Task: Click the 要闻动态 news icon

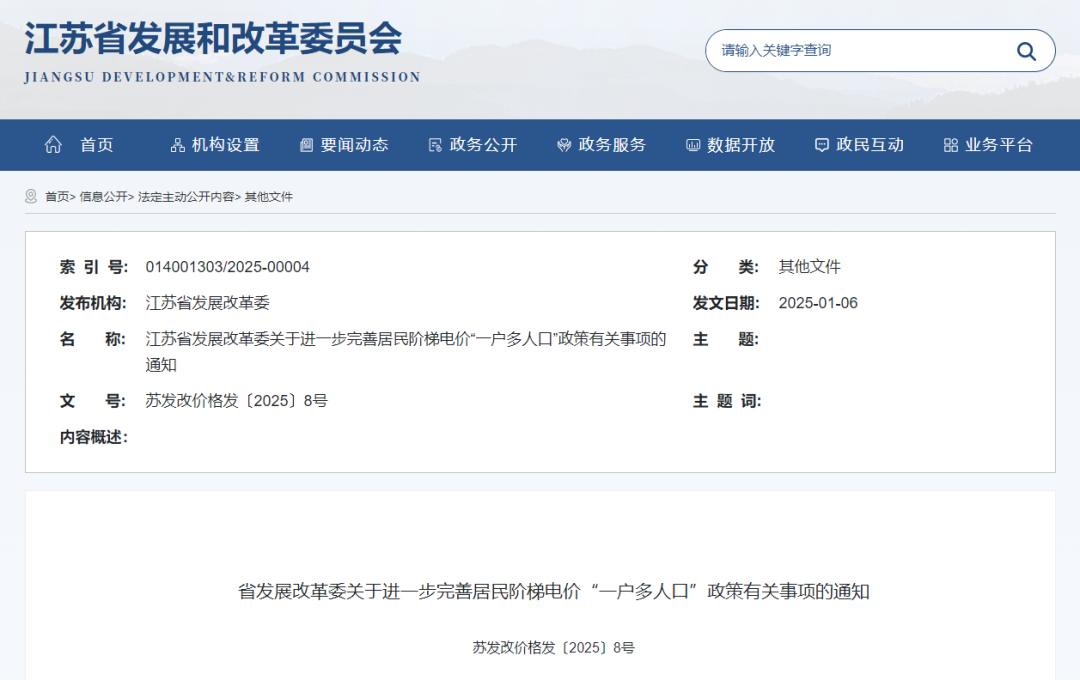Action: (306, 145)
